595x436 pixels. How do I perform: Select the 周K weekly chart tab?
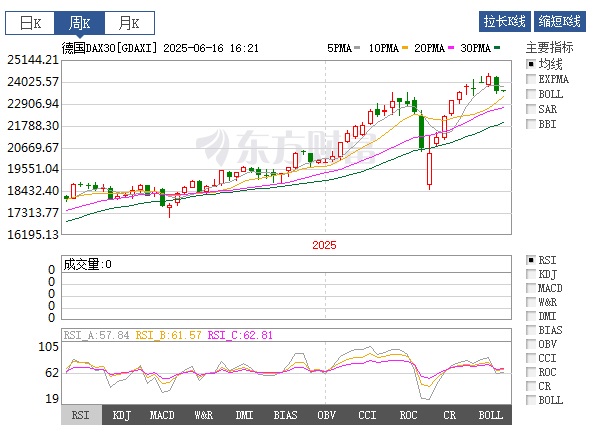click(80, 23)
